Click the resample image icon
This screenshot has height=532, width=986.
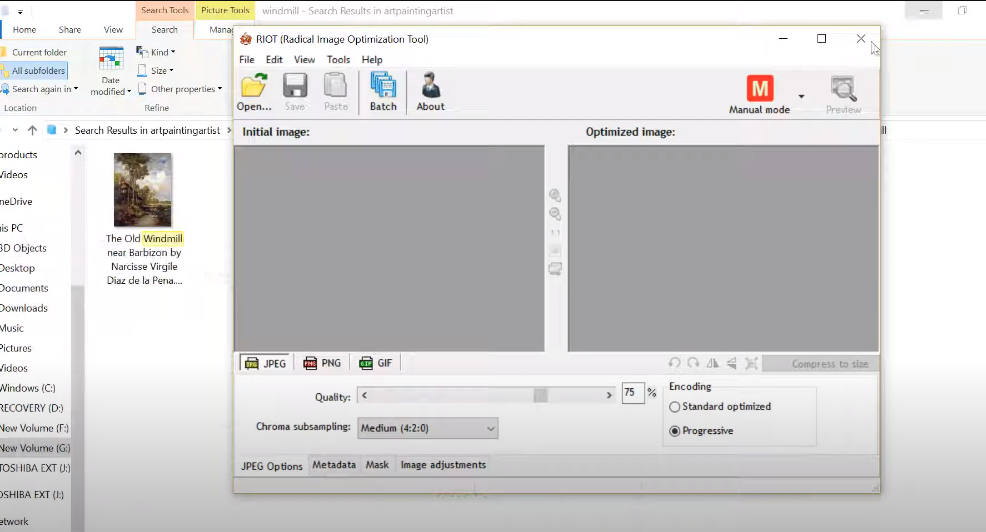[751, 363]
